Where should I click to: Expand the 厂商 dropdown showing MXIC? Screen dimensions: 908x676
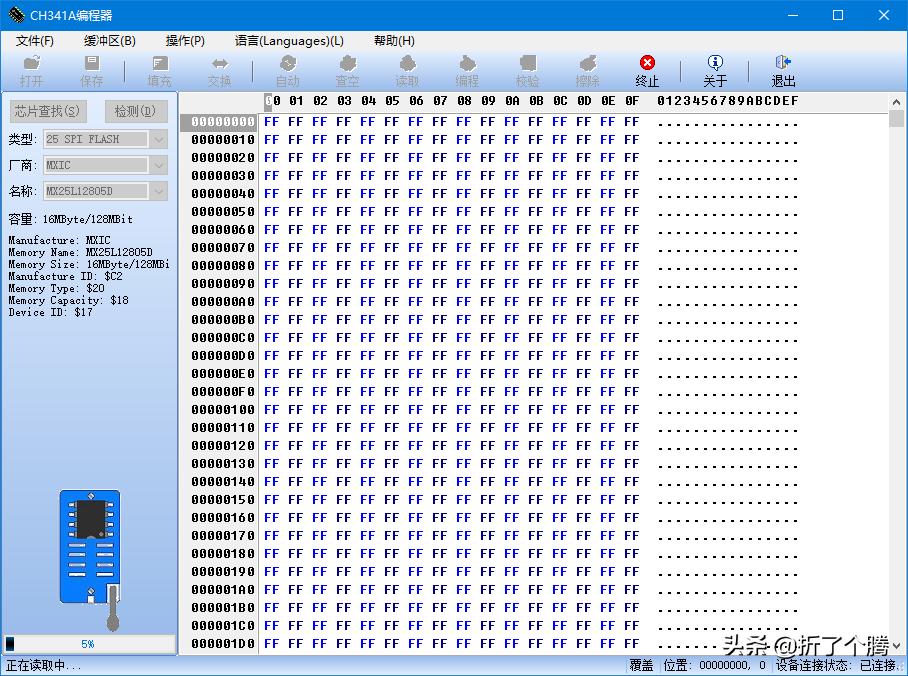coord(158,166)
